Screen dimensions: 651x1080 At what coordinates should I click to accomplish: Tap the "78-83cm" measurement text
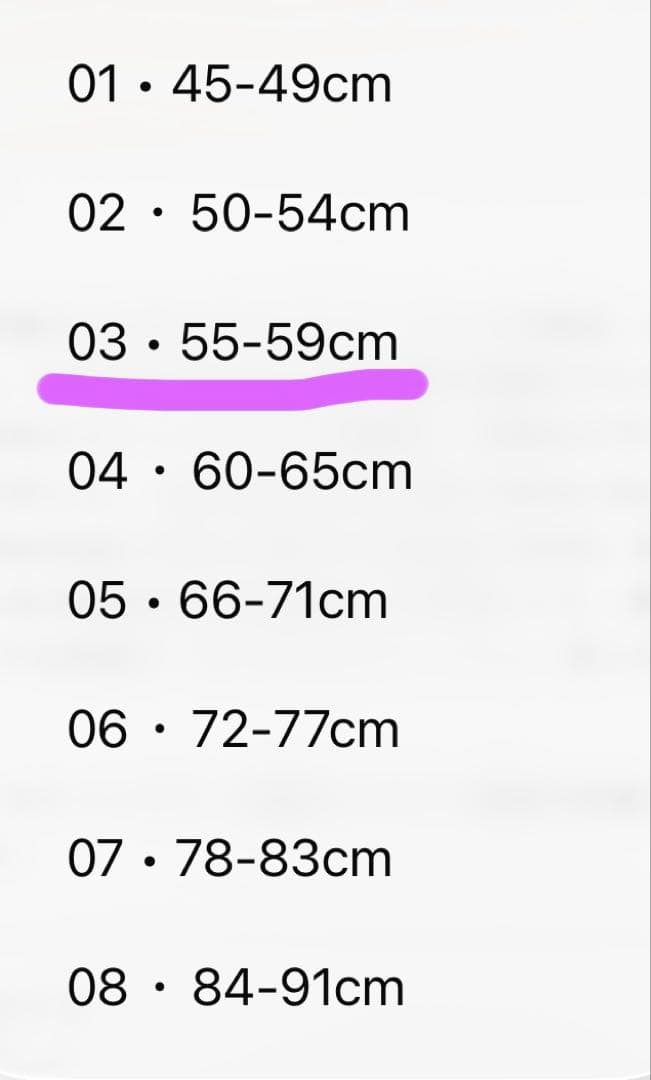pyautogui.click(x=283, y=859)
